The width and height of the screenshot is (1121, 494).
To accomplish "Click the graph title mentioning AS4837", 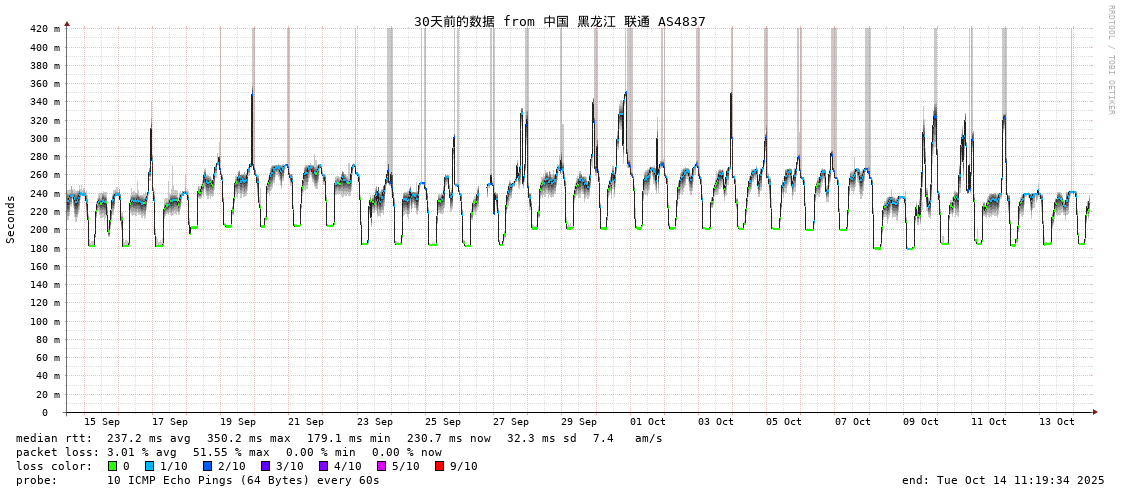I will [559, 21].
